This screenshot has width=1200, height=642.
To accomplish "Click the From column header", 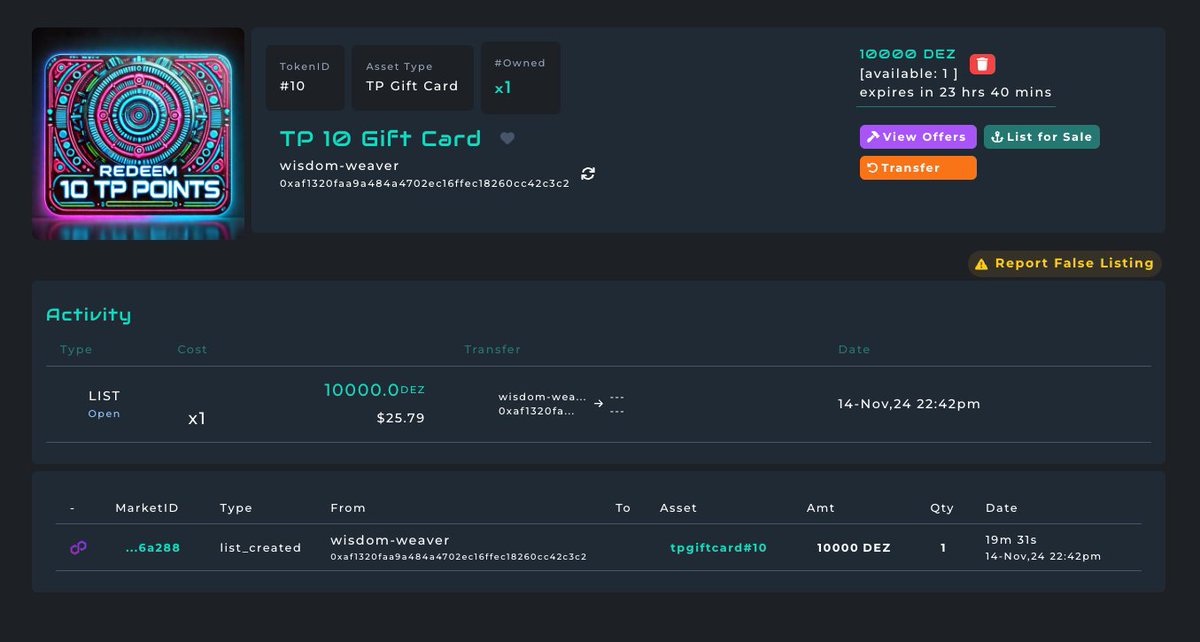I will [x=348, y=508].
